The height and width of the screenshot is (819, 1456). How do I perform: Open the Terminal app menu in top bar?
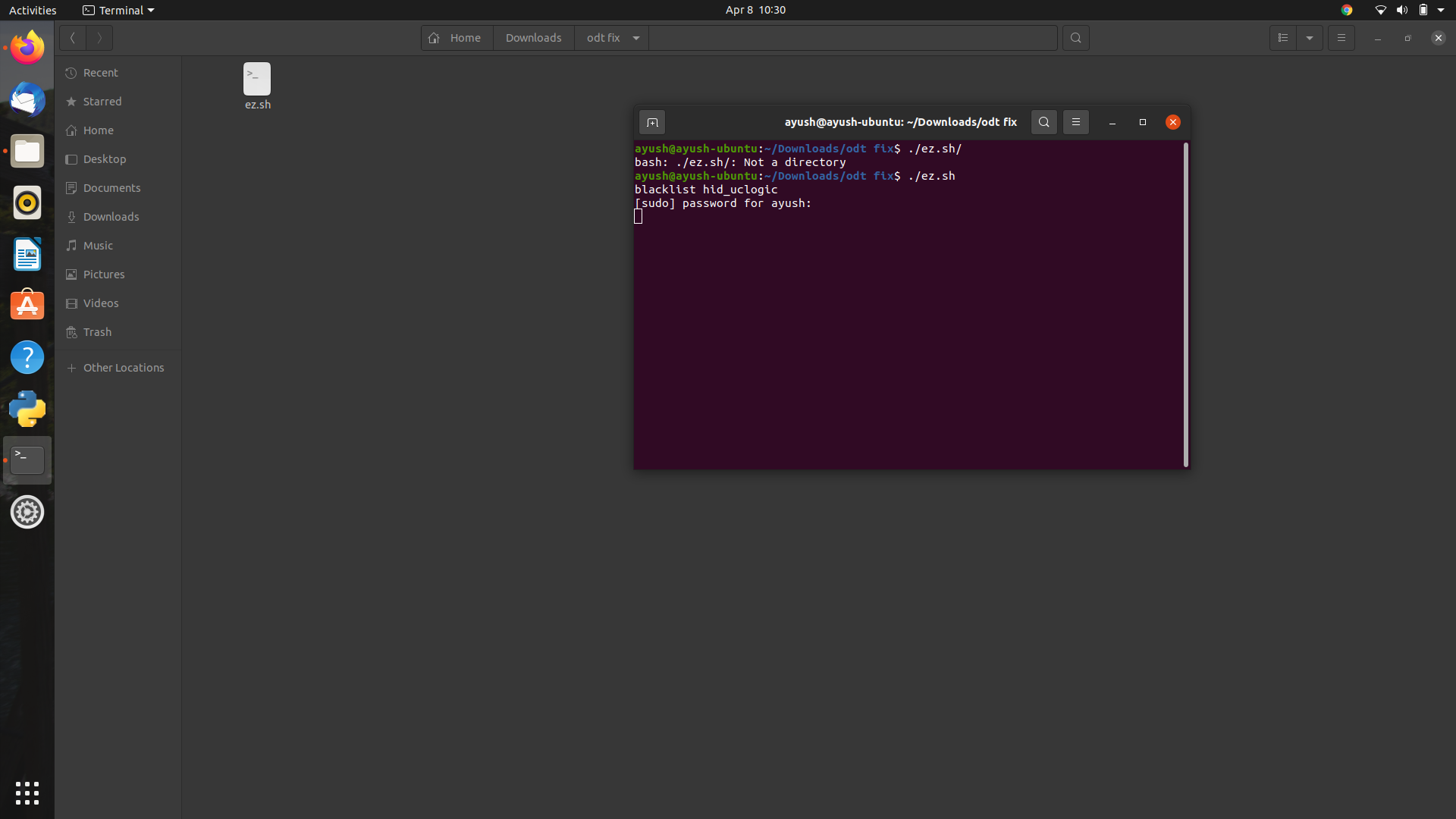point(118,10)
